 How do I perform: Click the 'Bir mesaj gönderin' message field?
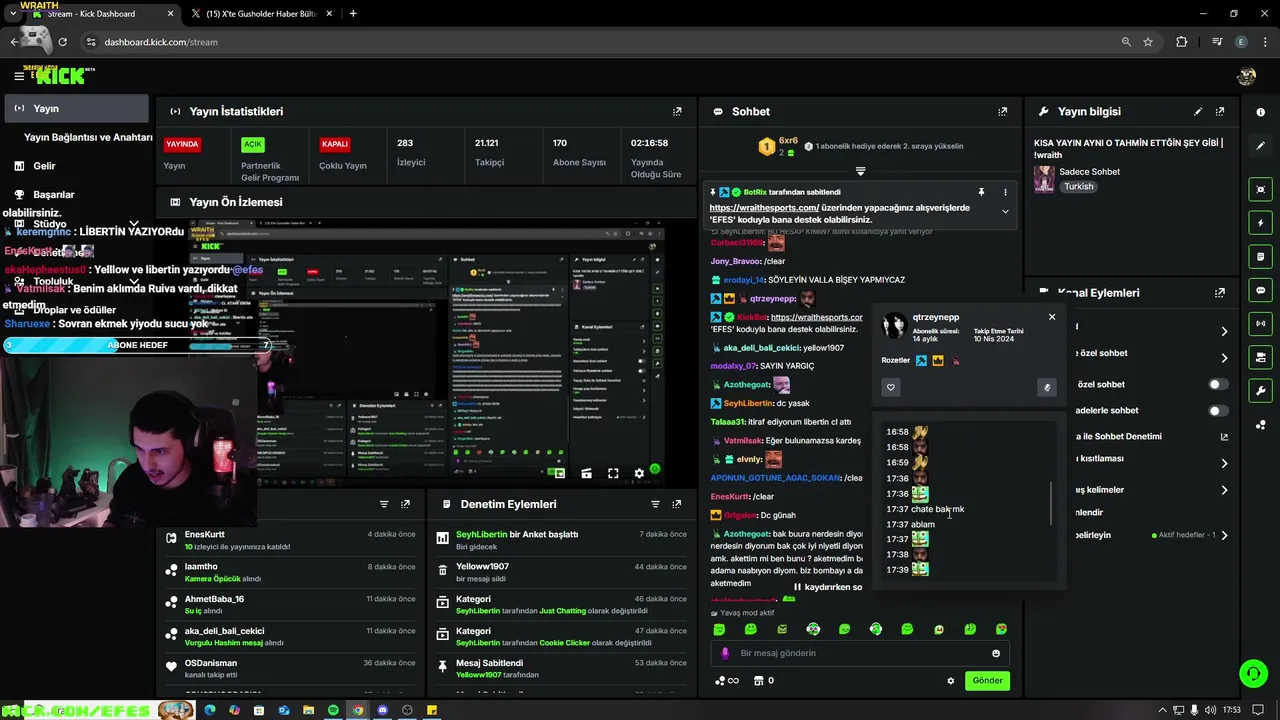click(860, 653)
